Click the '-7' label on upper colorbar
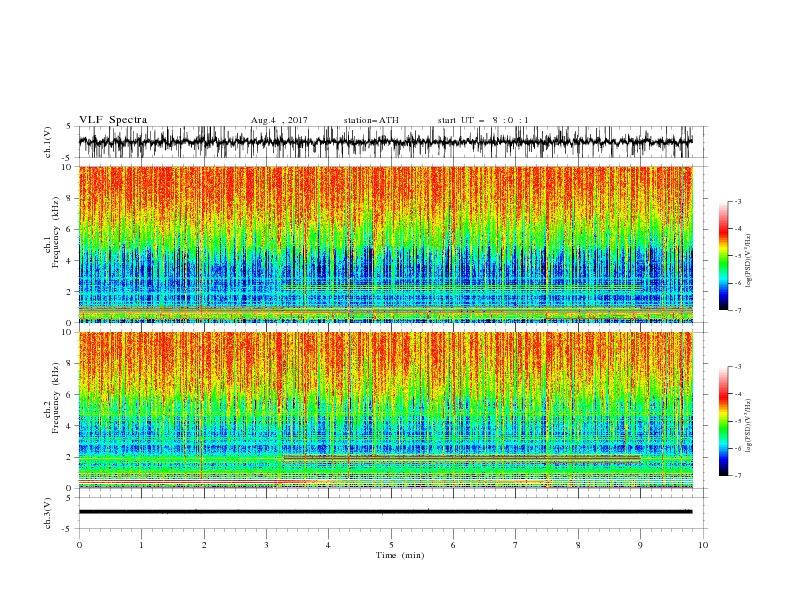Screen dimensions: 792x612 tap(737, 311)
